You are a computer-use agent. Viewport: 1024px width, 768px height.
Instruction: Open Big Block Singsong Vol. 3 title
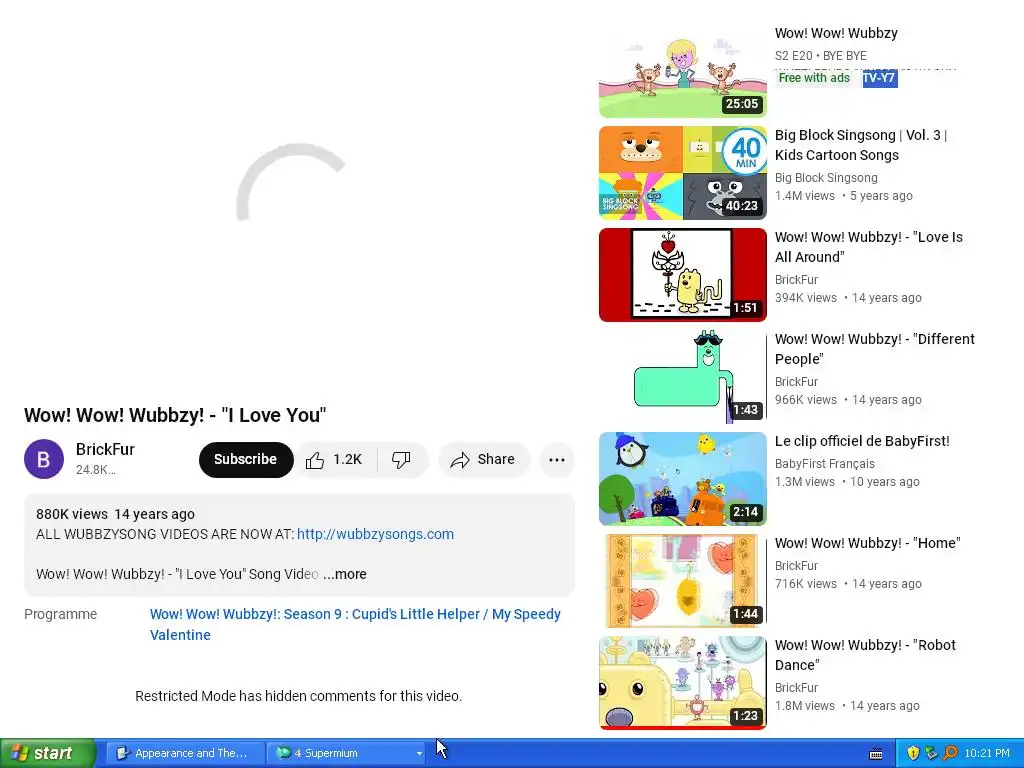[861, 145]
